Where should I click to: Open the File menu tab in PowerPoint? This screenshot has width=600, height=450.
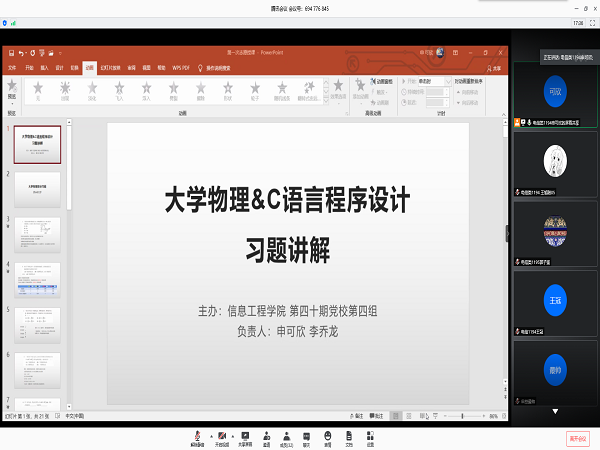click(13, 67)
